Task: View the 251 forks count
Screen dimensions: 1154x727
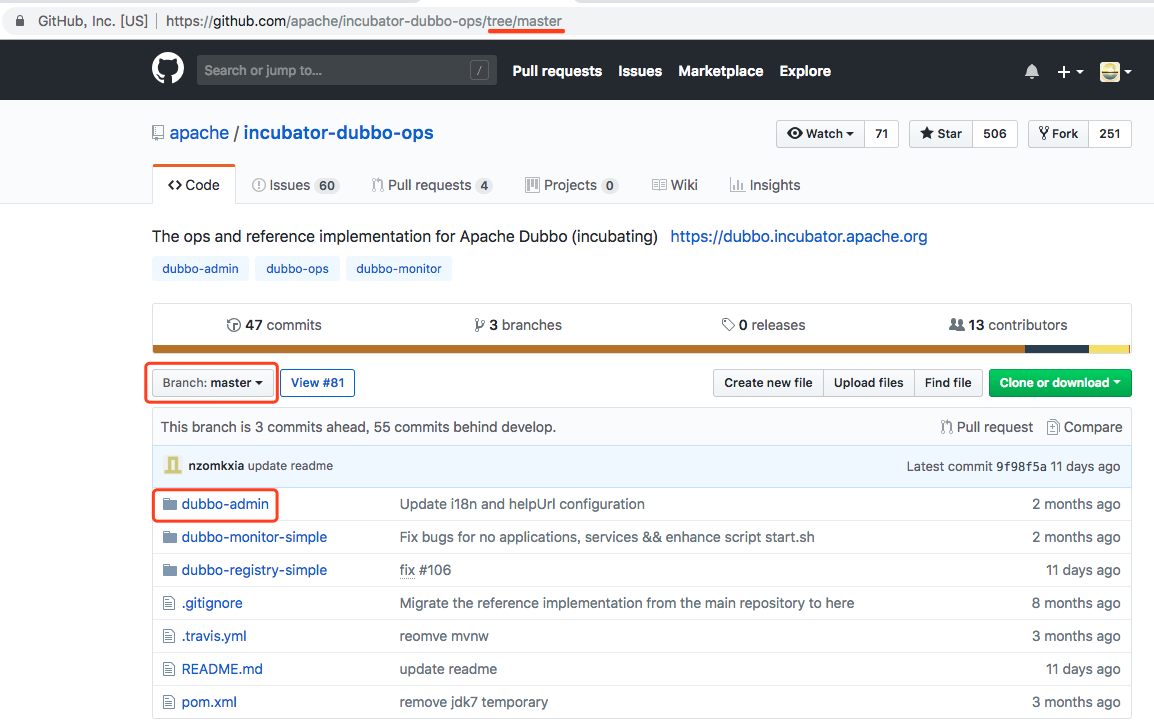Action: coord(1110,134)
